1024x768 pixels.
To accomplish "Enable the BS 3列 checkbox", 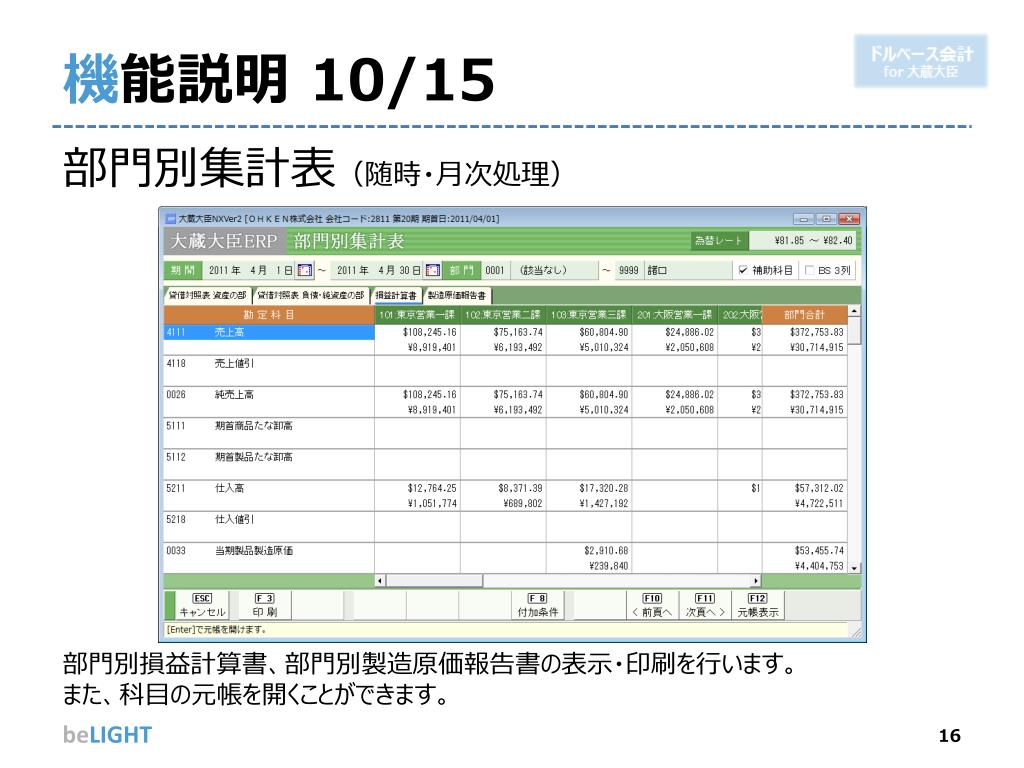I will [809, 270].
